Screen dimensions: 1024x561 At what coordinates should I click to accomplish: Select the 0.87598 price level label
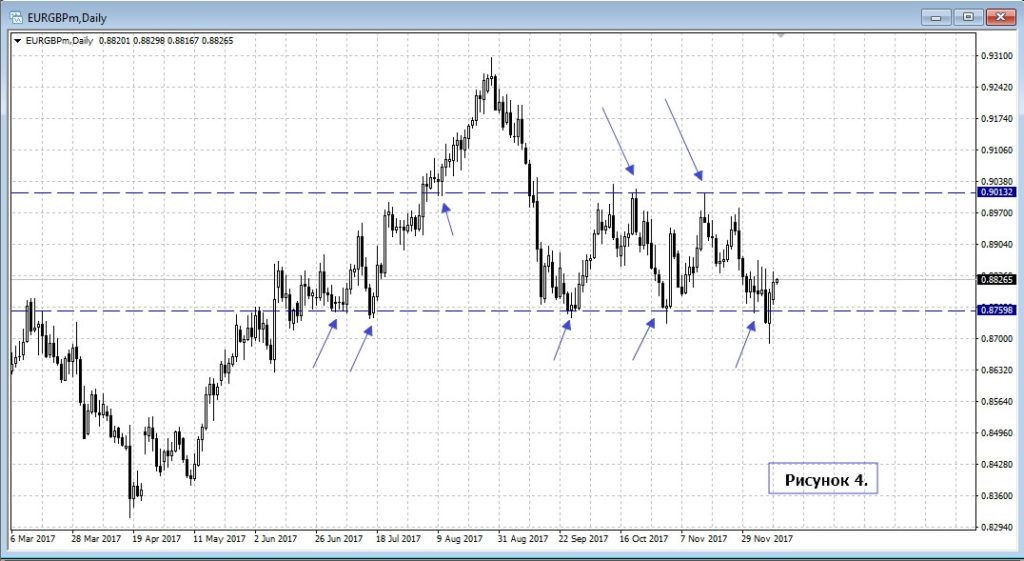pos(998,311)
